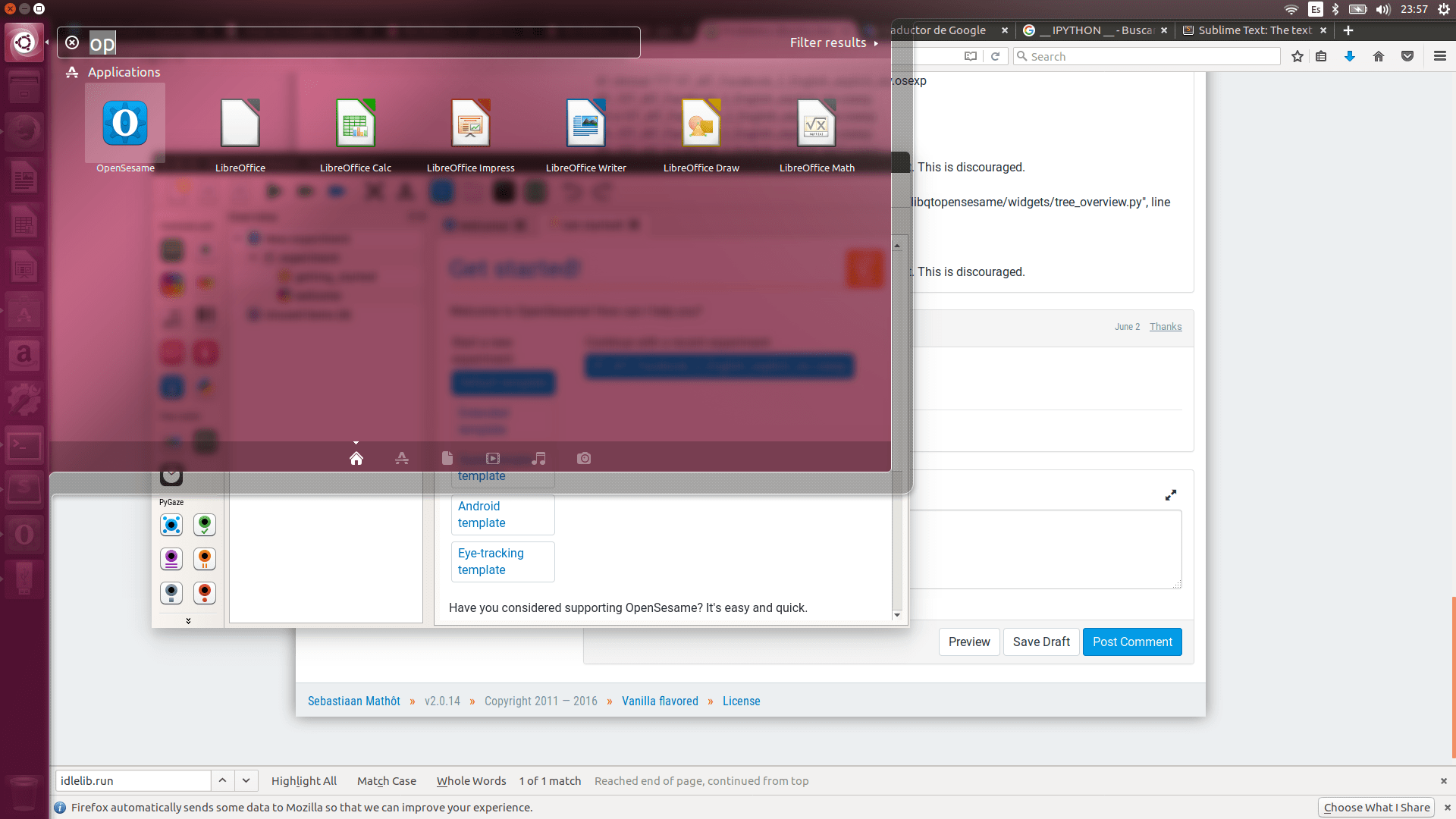Select the Files lens in Dash
This screenshot has height=819, width=1456.
(x=447, y=458)
